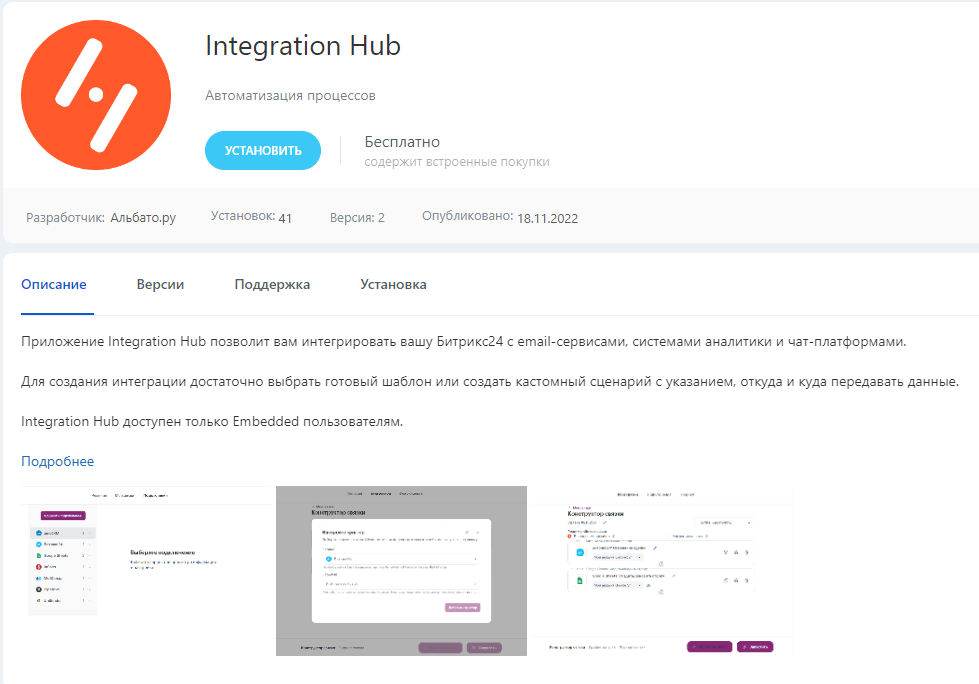979x684 pixels.
Task: Click the Версия: 2 text
Action: [x=357, y=218]
